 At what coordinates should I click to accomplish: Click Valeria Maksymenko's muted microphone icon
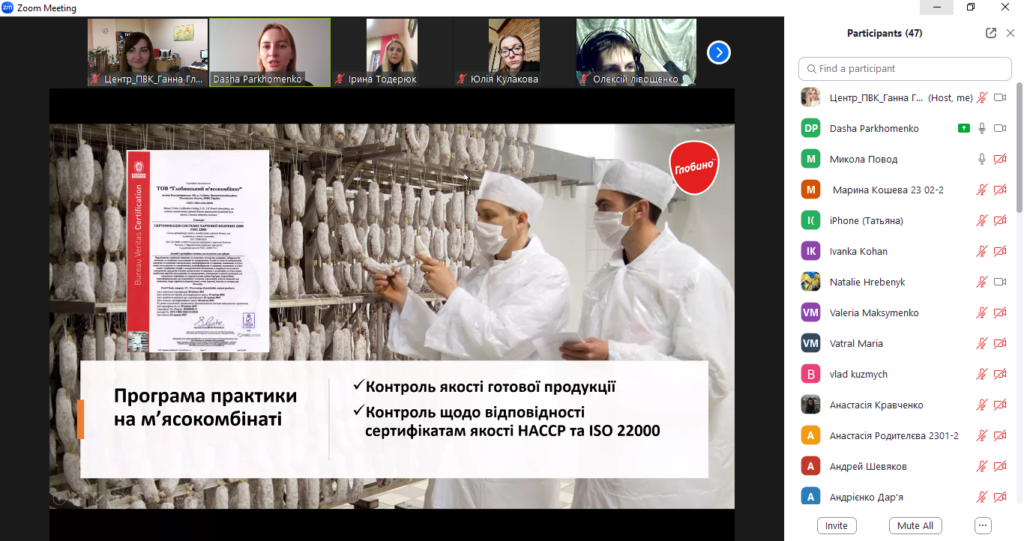(982, 313)
